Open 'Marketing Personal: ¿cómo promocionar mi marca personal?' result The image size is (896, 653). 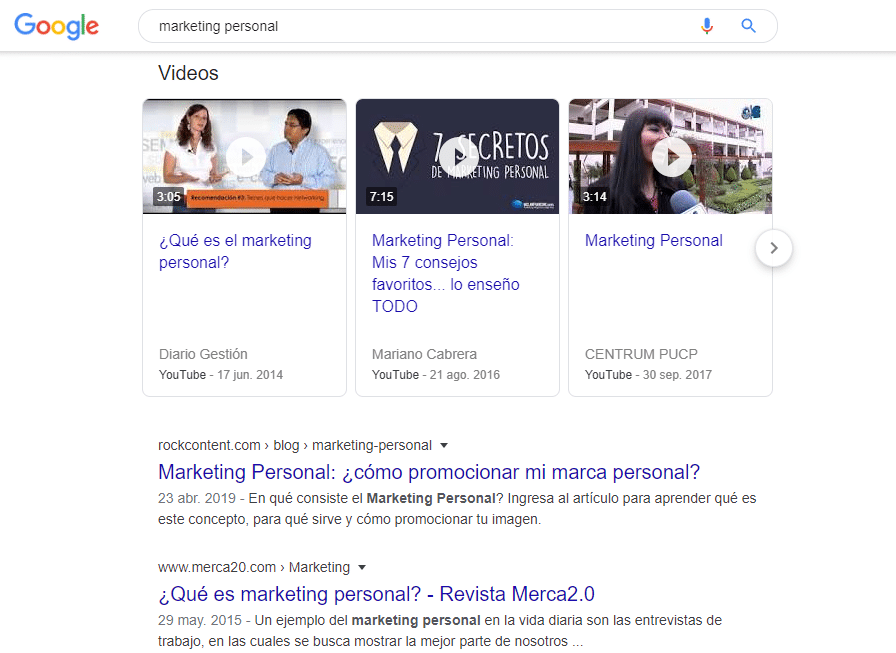pos(429,472)
